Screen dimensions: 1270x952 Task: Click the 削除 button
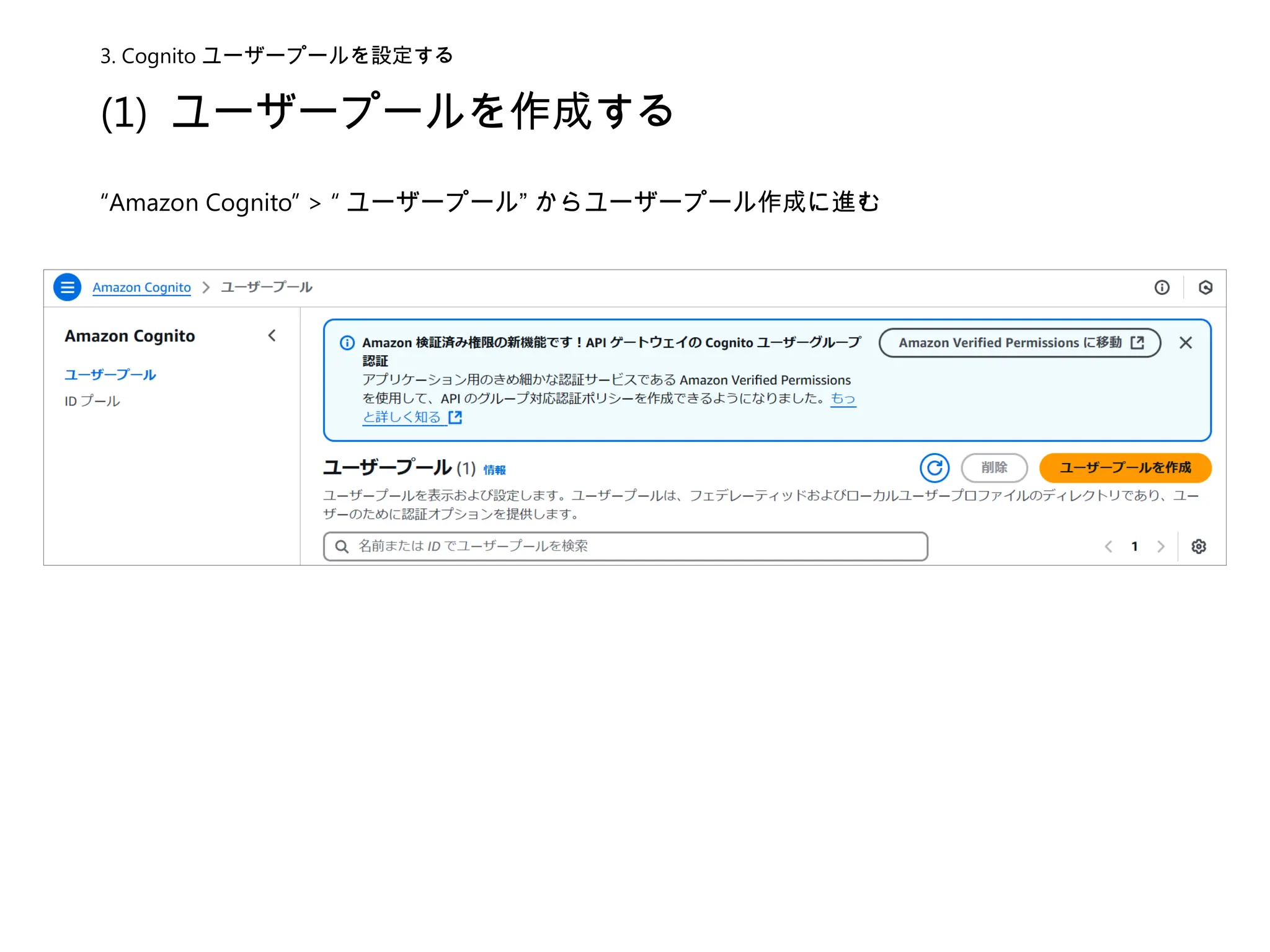coord(994,468)
